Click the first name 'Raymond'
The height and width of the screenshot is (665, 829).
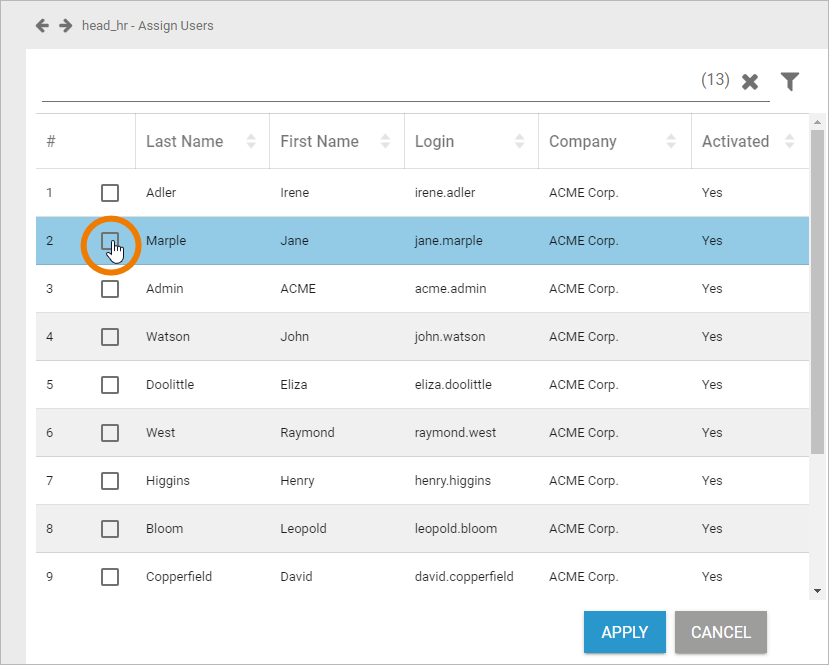(x=307, y=432)
